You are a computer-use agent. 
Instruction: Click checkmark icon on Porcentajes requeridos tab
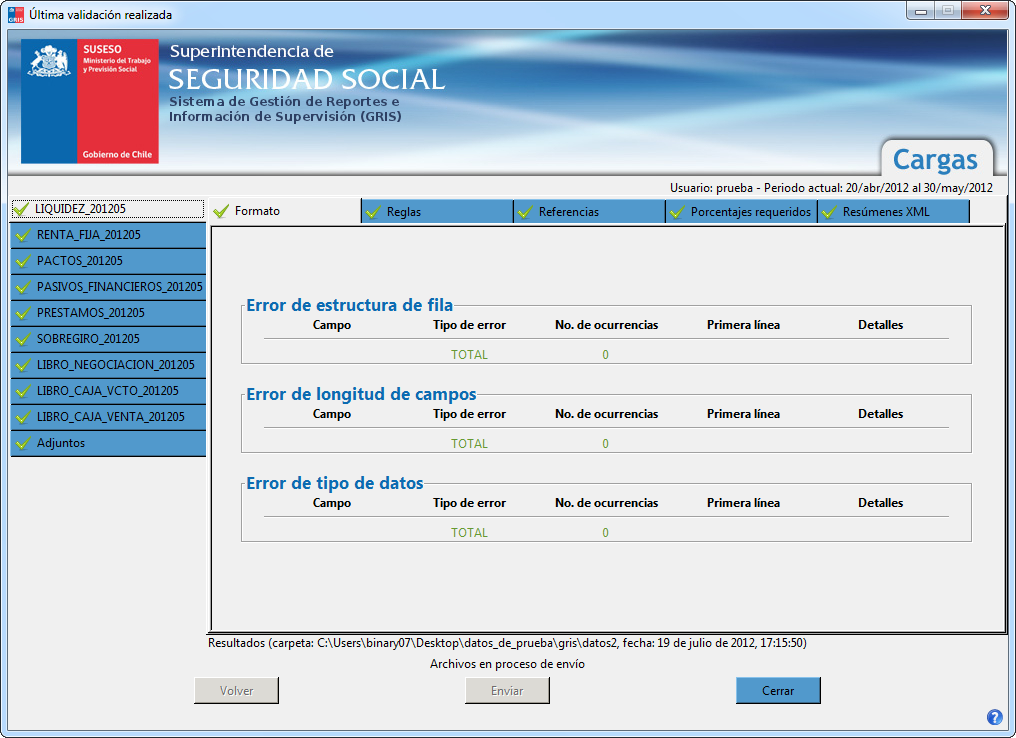pos(677,212)
